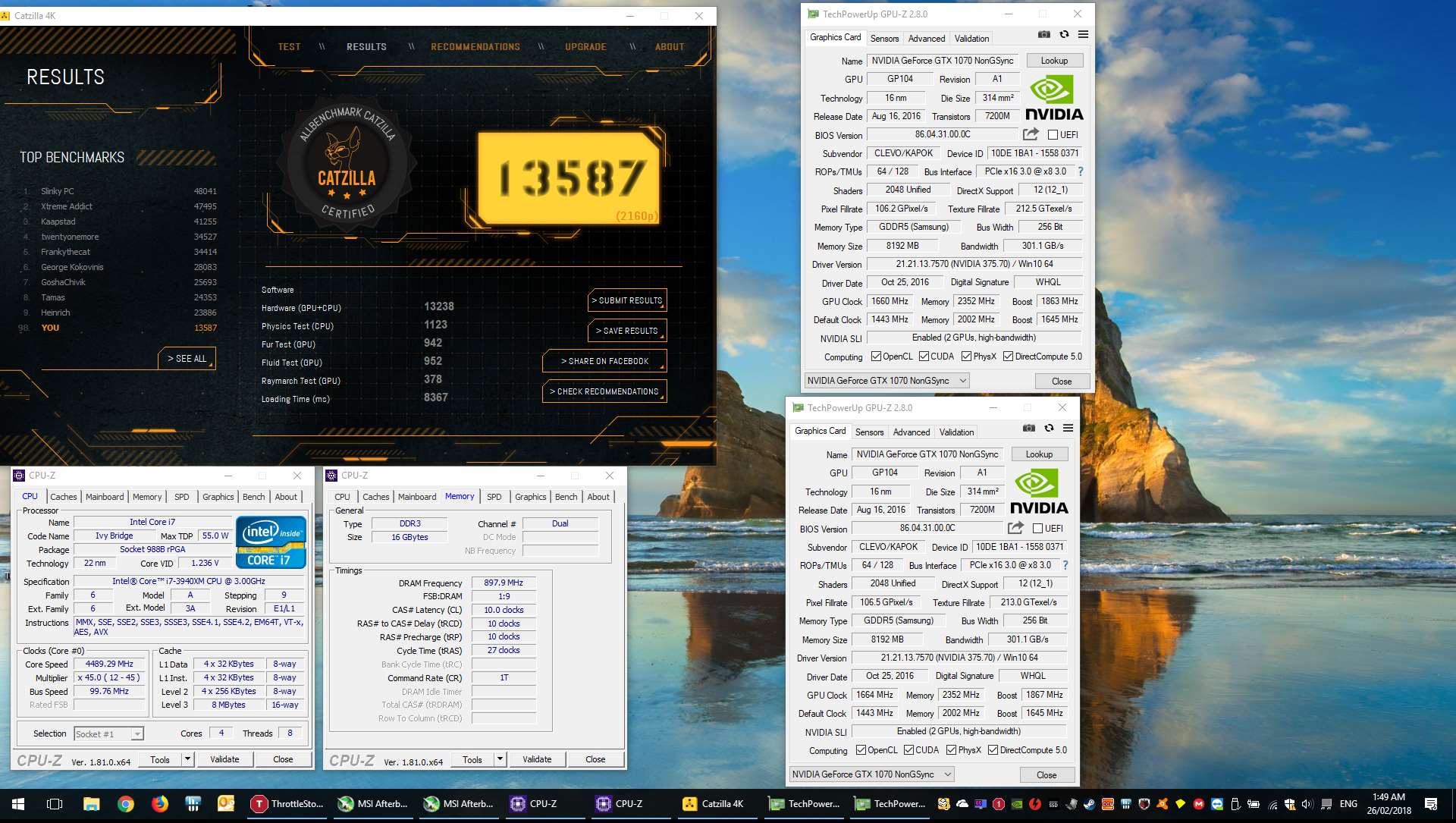Expand Tools dropdown arrow in right CPU-Z
Image resolution: width=1456 pixels, height=823 pixels.
500,759
